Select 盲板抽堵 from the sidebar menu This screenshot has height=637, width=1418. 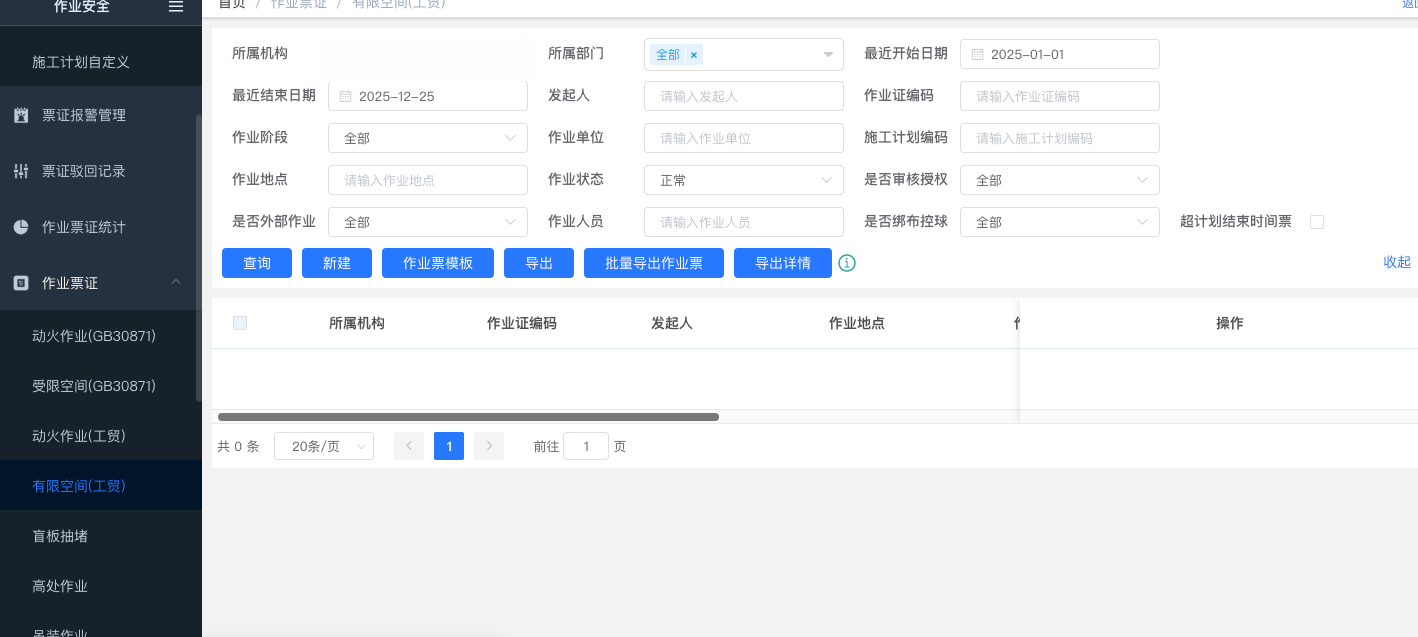(x=60, y=536)
